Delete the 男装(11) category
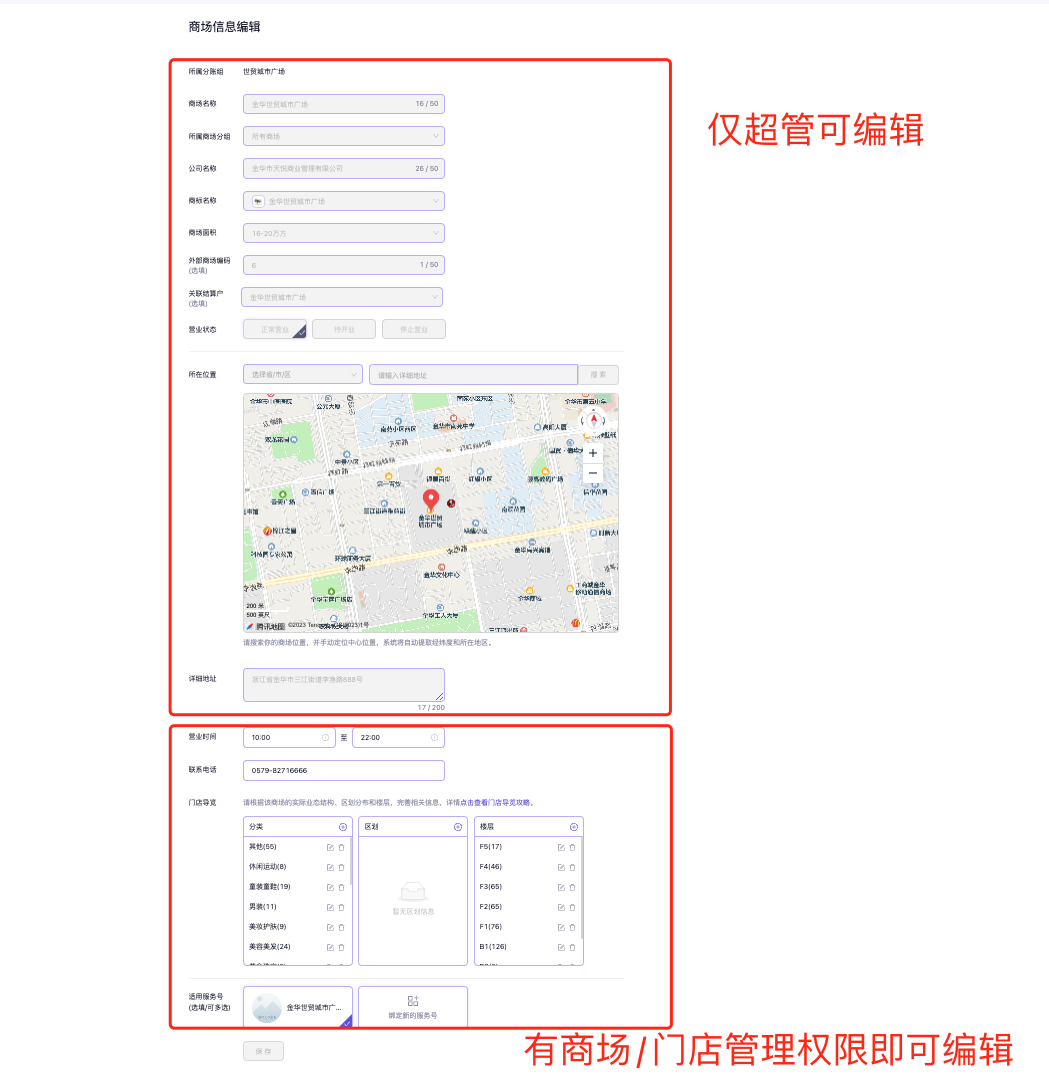Image resolution: width=1049 pixels, height=1076 pixels. [341, 907]
